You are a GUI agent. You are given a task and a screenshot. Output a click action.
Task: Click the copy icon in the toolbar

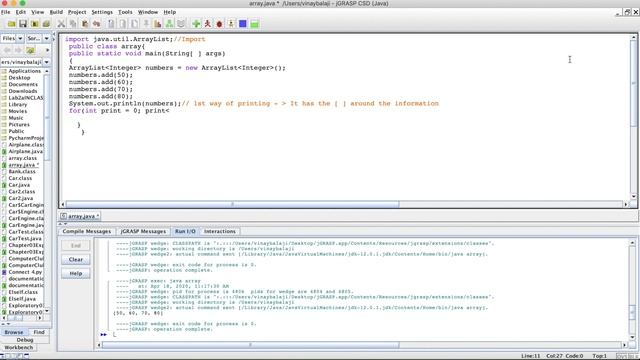tap(73, 24)
